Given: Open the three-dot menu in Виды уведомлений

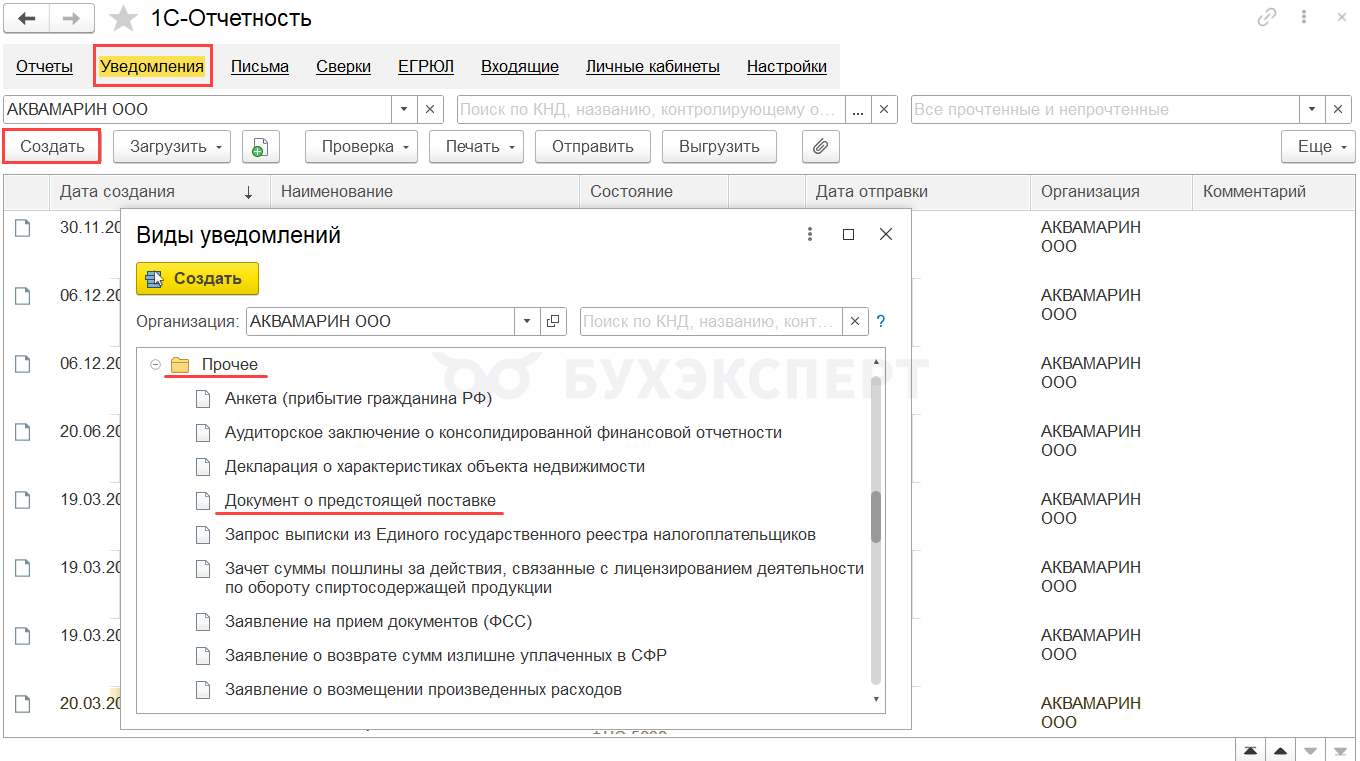Looking at the screenshot, I should (x=810, y=234).
